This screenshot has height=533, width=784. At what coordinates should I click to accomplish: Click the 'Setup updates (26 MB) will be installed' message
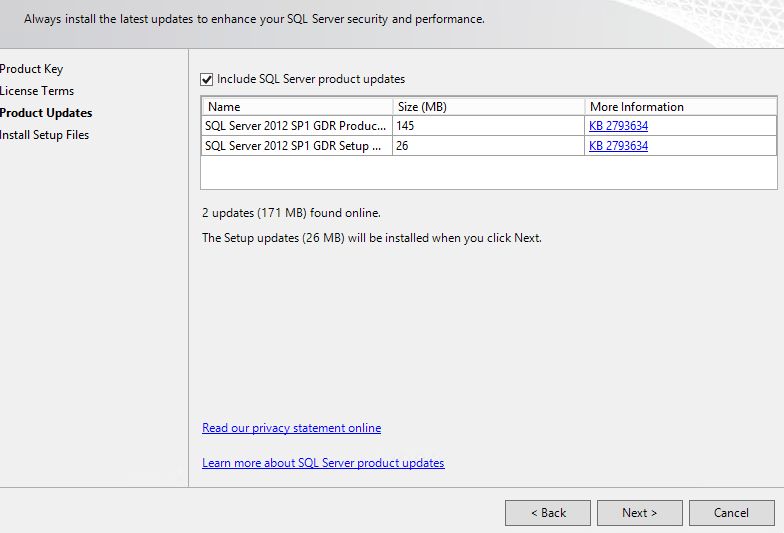point(372,238)
